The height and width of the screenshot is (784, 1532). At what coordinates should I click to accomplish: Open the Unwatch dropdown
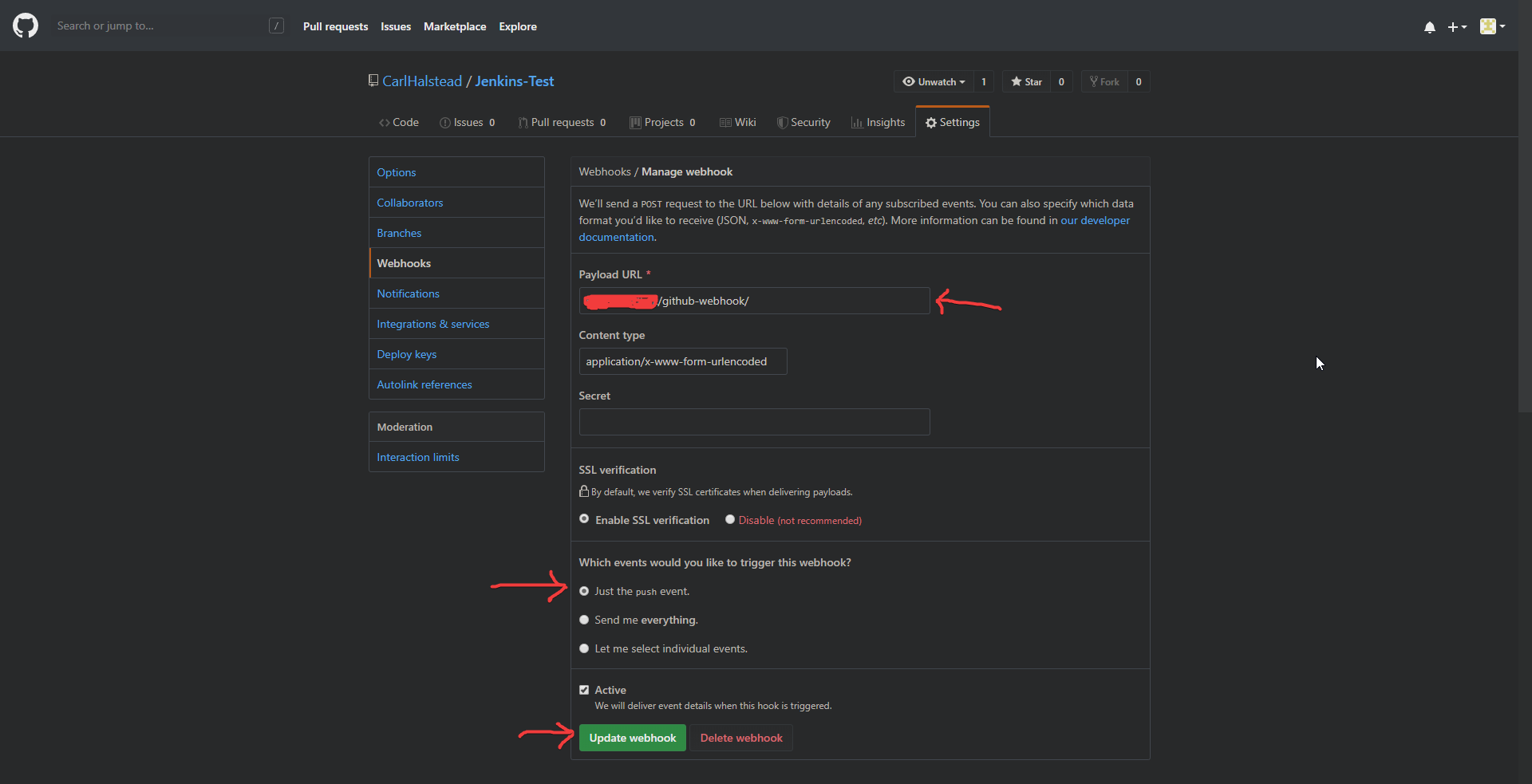(934, 81)
